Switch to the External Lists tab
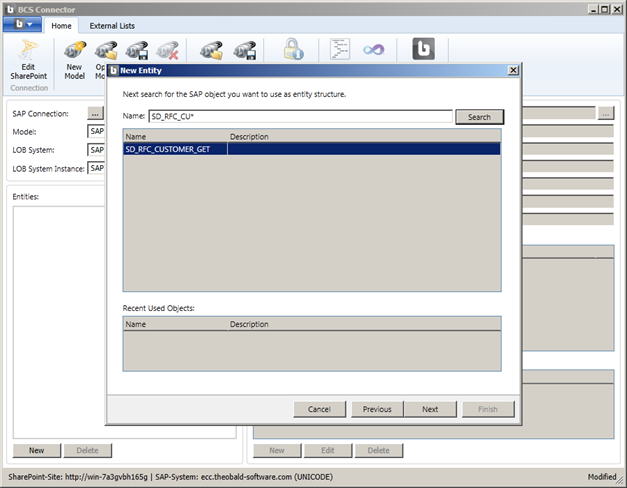The image size is (627, 488). point(111,26)
